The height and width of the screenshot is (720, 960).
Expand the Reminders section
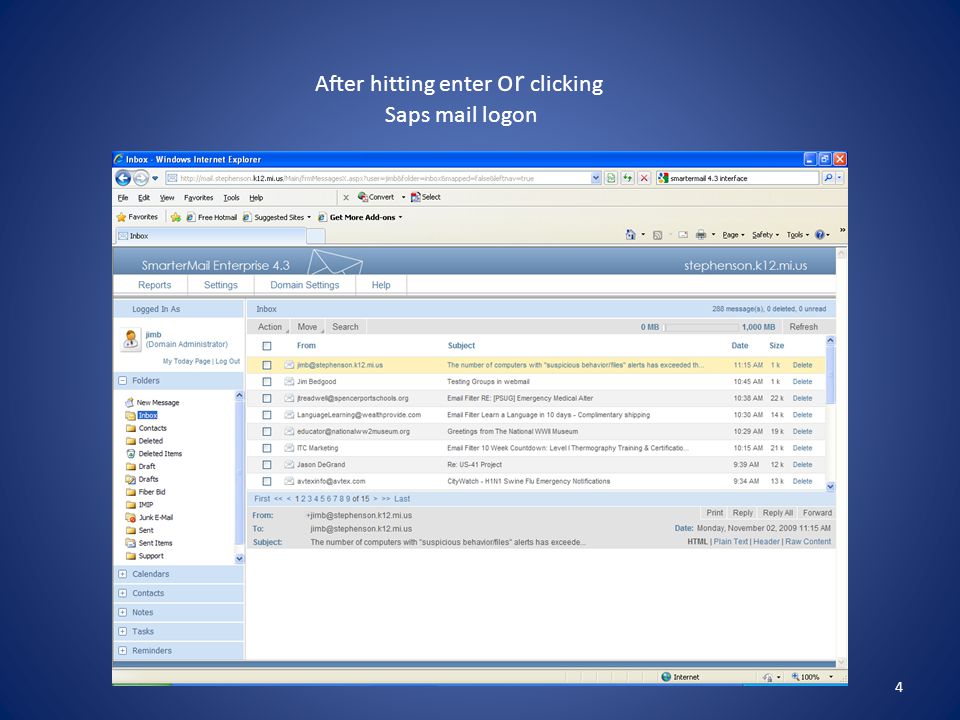122,651
